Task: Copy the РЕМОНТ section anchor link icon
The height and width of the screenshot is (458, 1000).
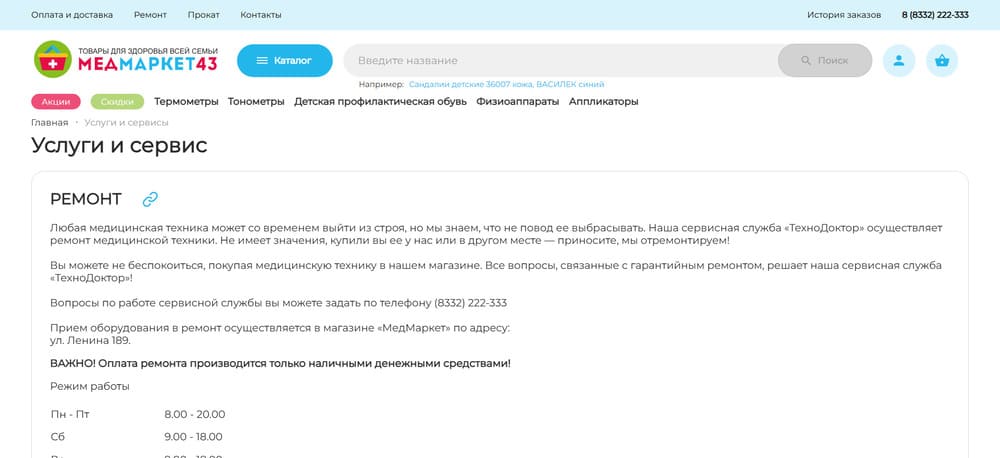Action: click(150, 199)
